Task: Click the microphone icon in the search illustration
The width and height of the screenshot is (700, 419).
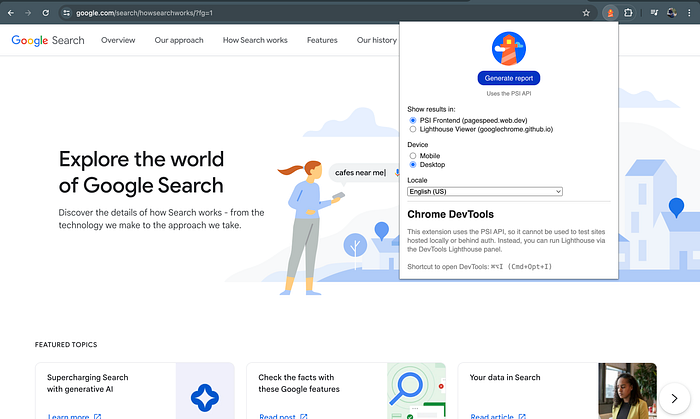Action: [397, 173]
